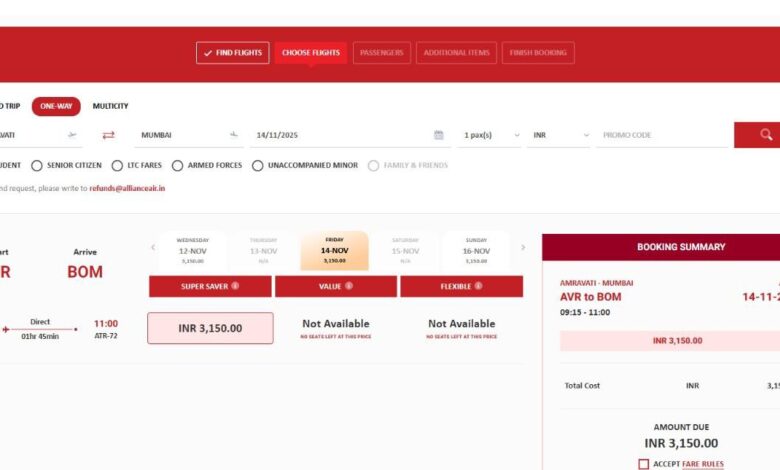Open the refunds@allianceair.in email link
Image resolution: width=780 pixels, height=470 pixels.
pos(127,188)
